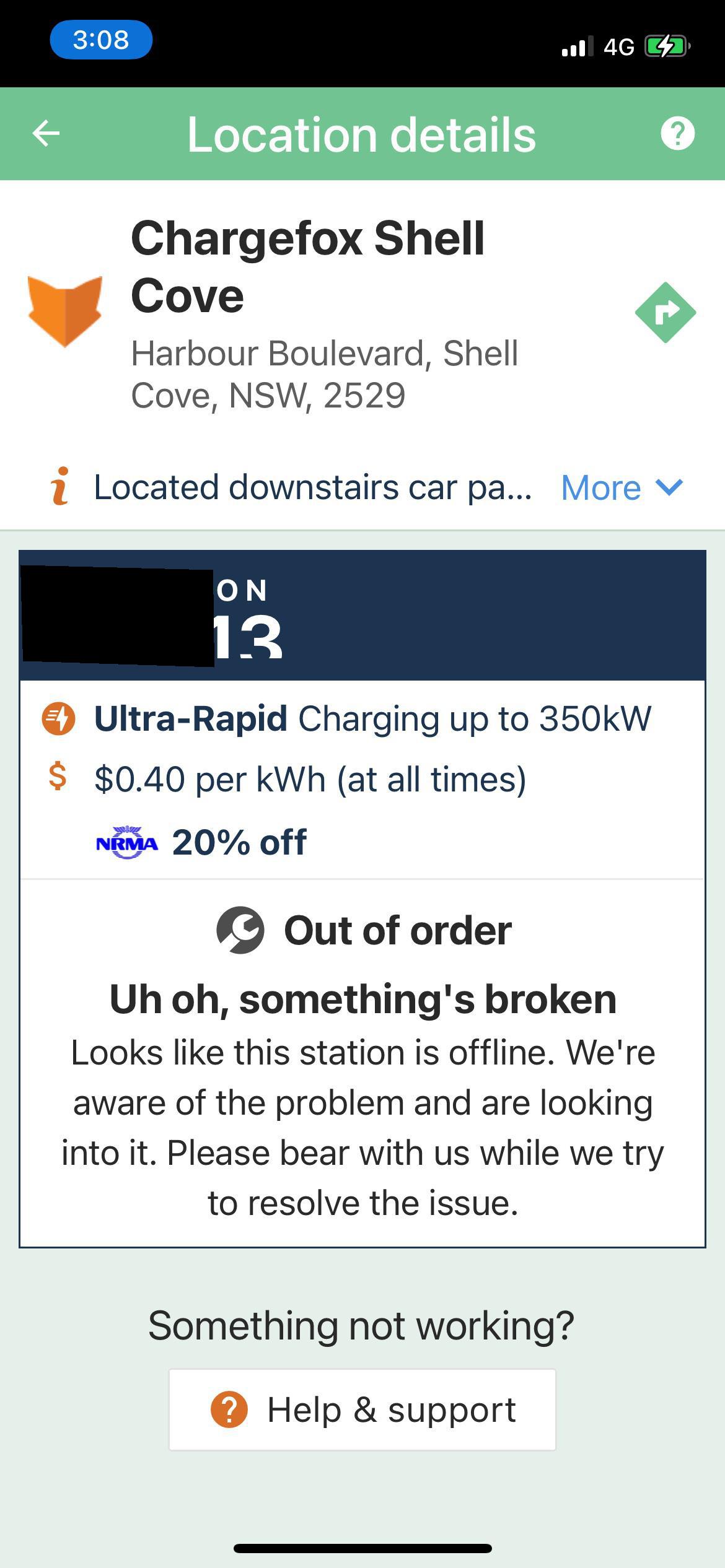725x1568 pixels.
Task: Tap the battery charging indicator
Action: (666, 46)
